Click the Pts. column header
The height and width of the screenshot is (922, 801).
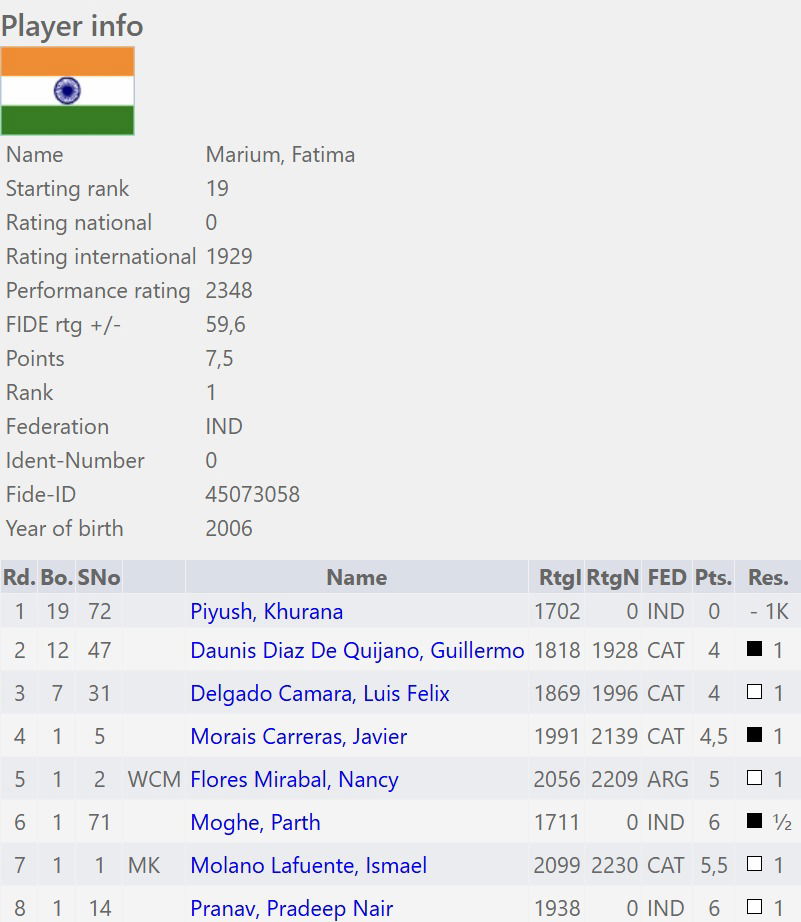[713, 577]
